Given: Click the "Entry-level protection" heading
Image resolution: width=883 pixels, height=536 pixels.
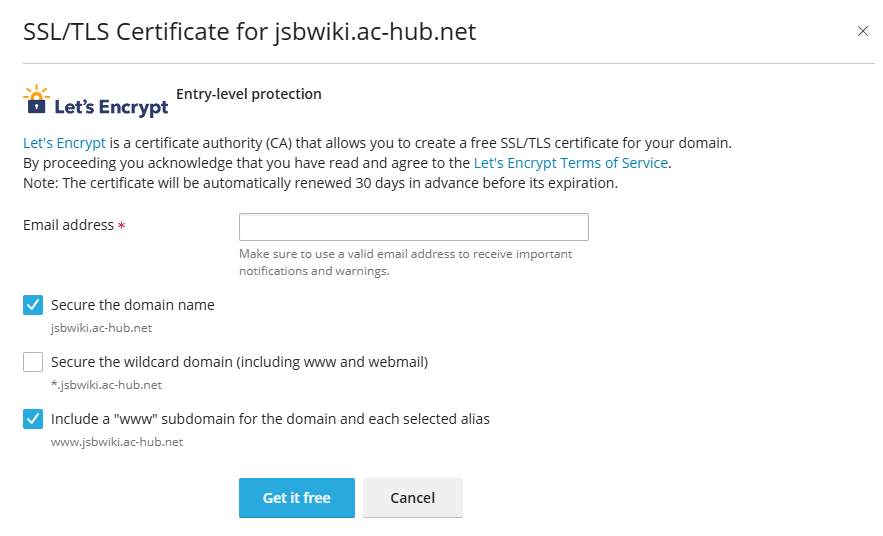Looking at the screenshot, I should coord(249,94).
